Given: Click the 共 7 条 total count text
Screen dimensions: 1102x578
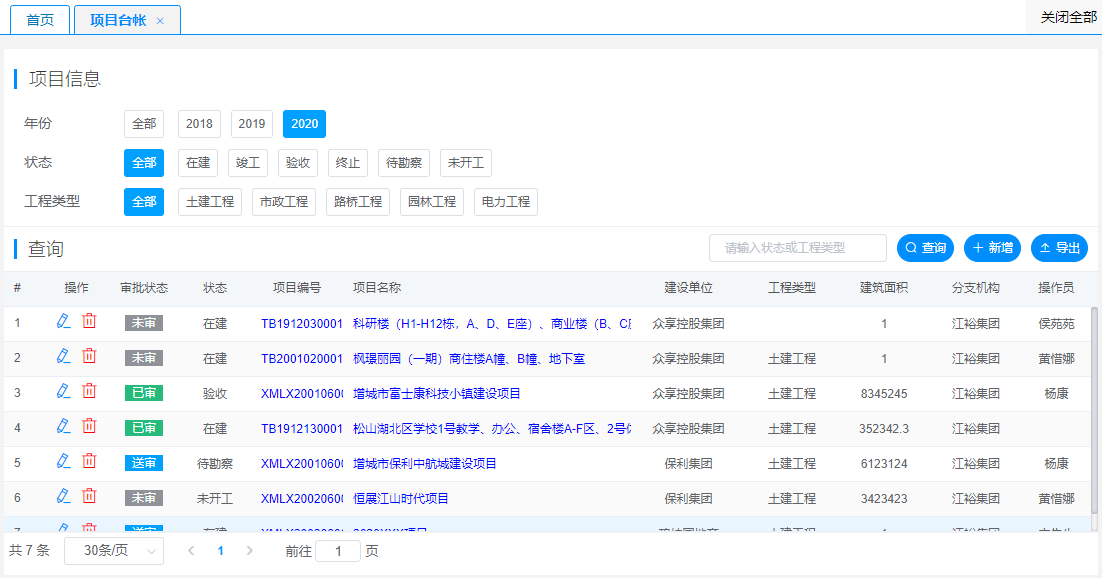Looking at the screenshot, I should coord(30,551).
